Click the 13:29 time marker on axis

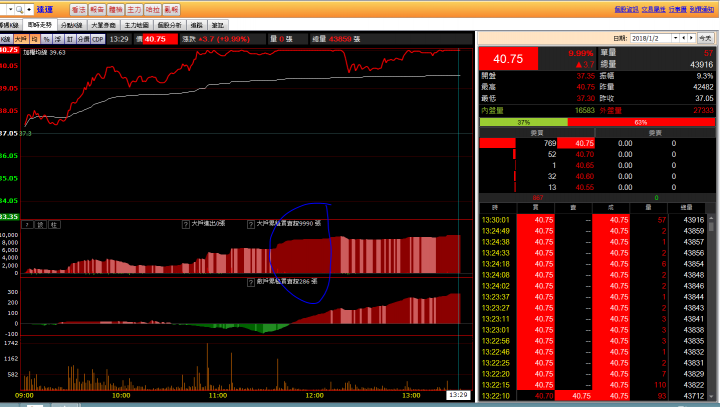tap(458, 395)
